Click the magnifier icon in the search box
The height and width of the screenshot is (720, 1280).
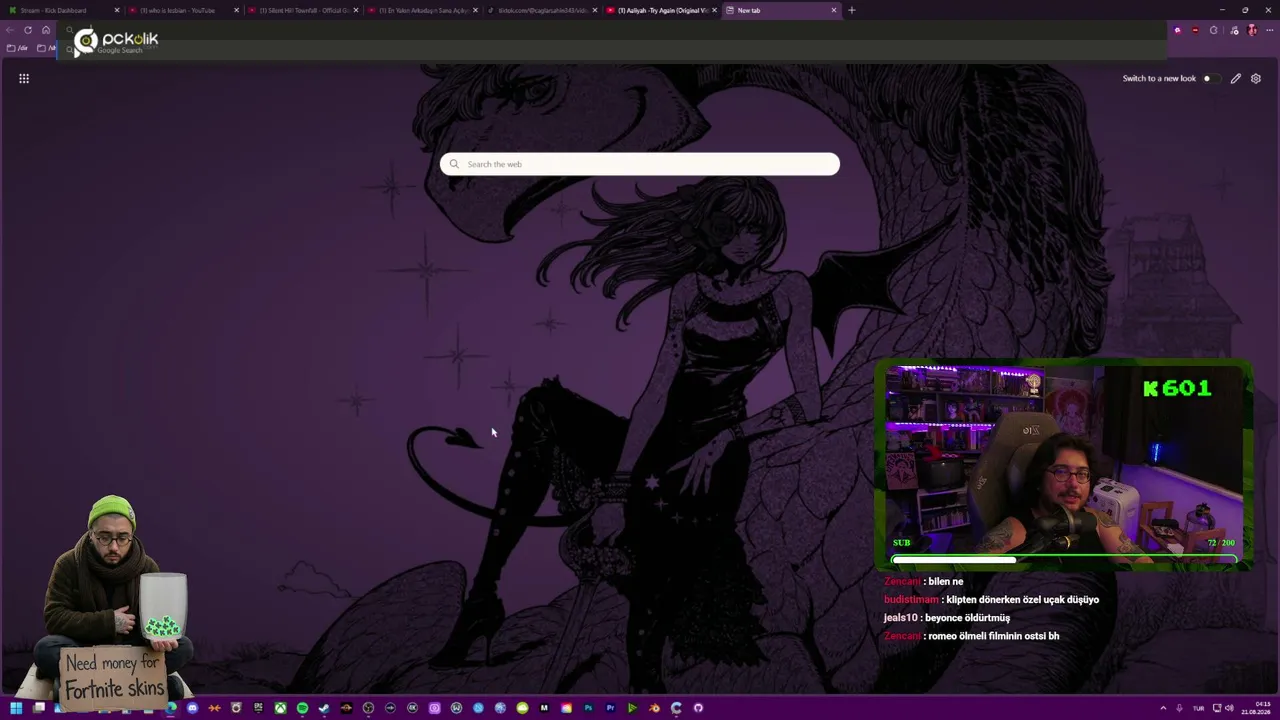[454, 164]
